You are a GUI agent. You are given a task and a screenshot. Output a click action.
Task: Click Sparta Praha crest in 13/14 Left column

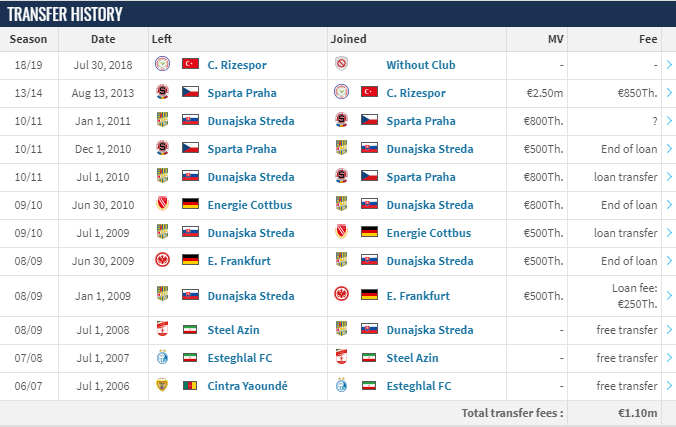(162, 92)
